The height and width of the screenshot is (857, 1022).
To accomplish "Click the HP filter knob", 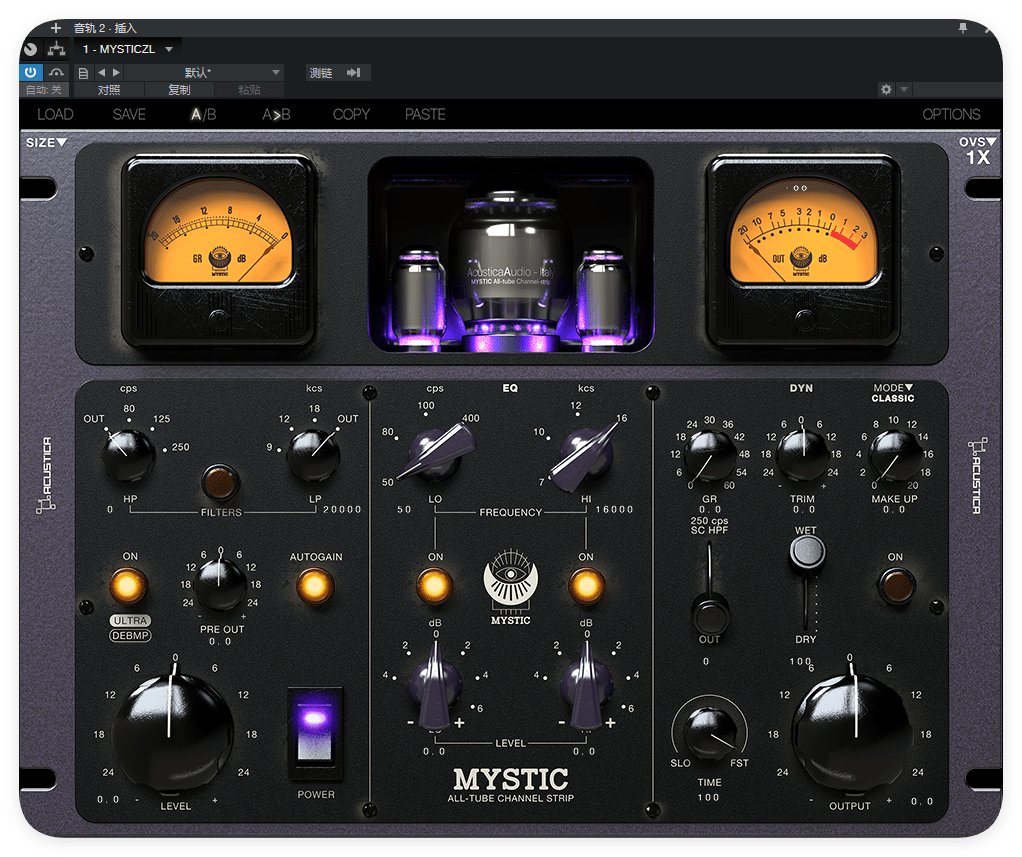I will point(128,454).
